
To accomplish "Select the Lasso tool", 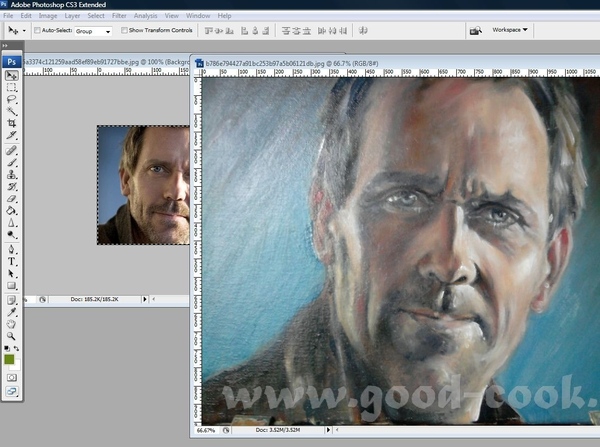I will [x=11, y=100].
